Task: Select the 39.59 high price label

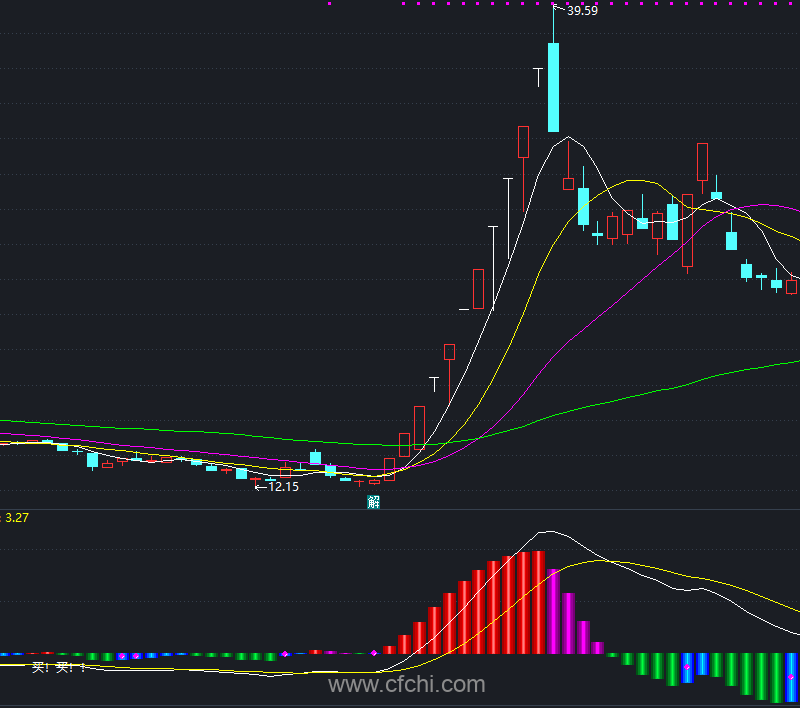Action: click(582, 11)
